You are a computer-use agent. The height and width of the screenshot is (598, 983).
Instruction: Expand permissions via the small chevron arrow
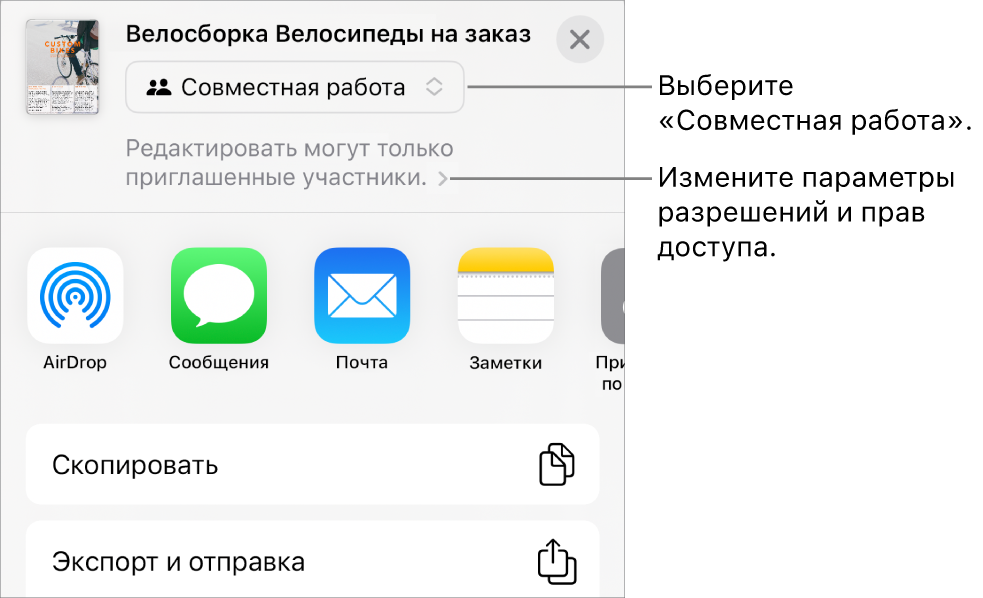442,181
